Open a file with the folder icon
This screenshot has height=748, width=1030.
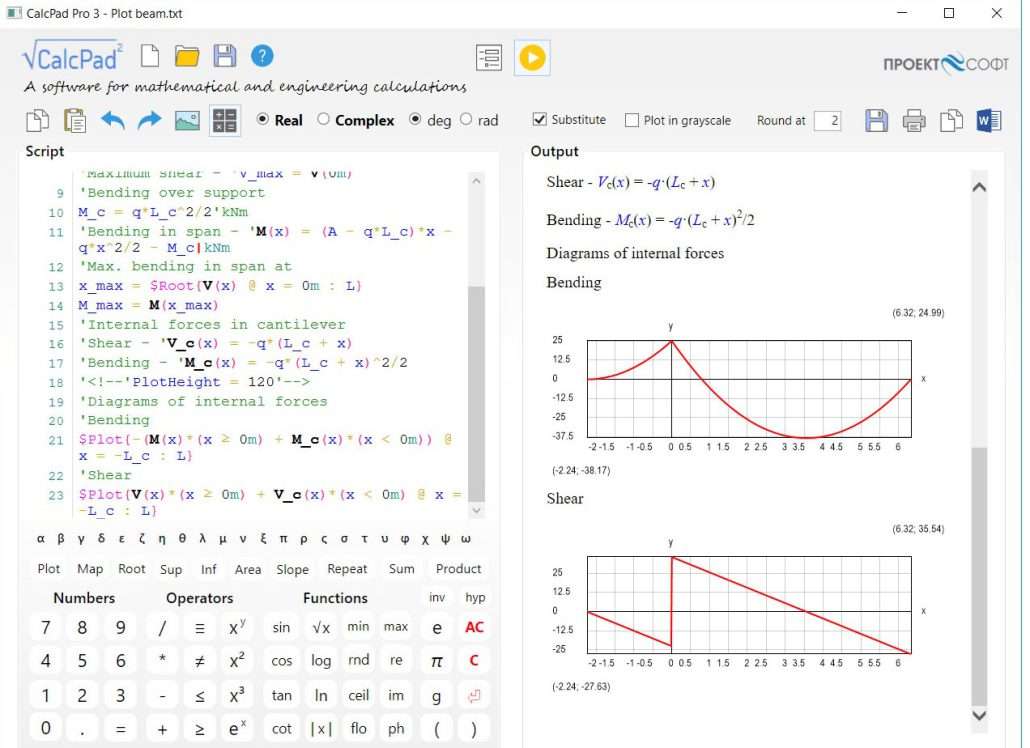(187, 56)
